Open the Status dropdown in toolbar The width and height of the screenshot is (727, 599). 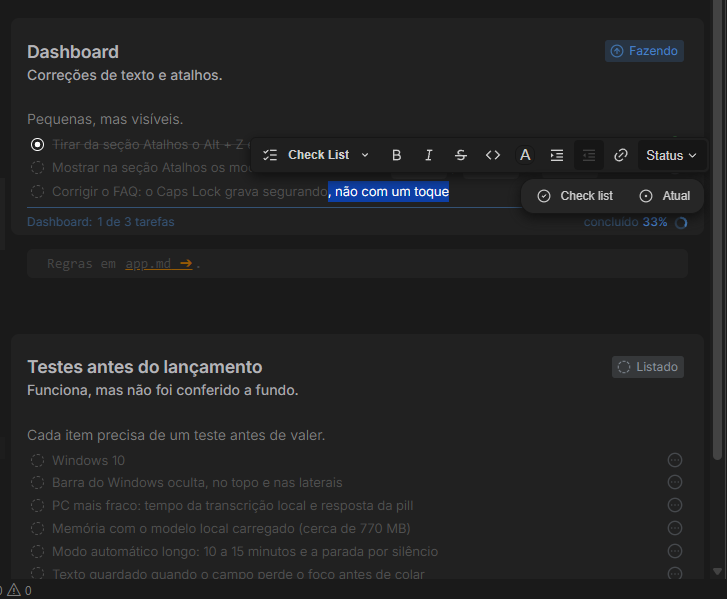click(671, 155)
